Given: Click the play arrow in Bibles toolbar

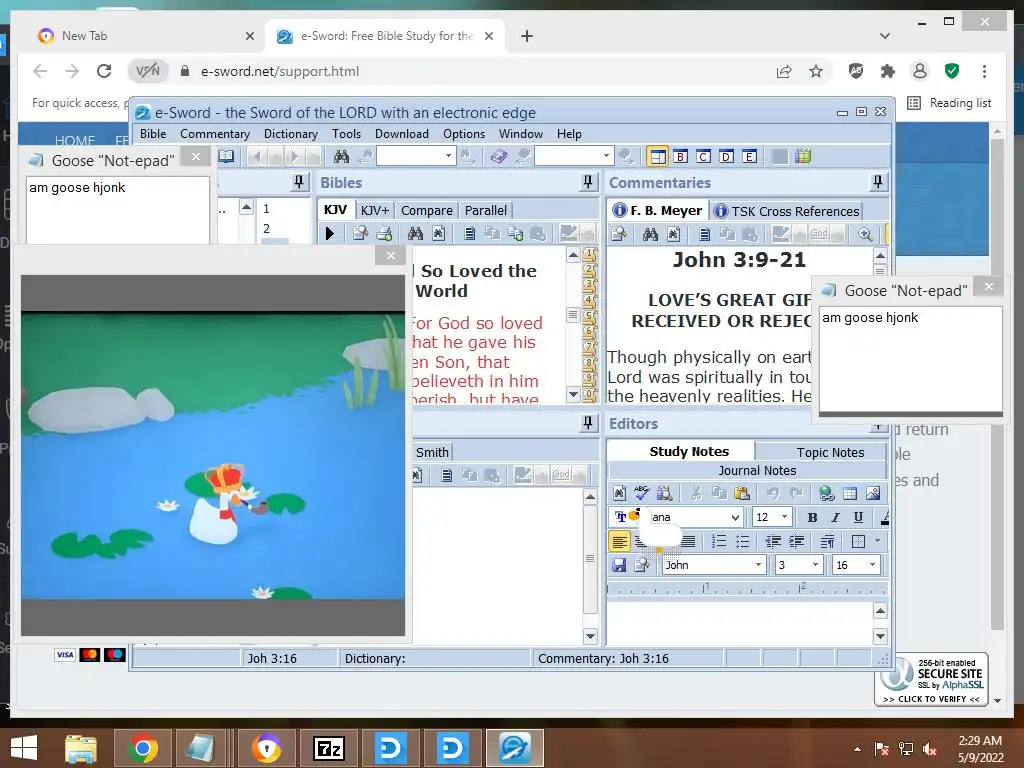Looking at the screenshot, I should (x=330, y=233).
